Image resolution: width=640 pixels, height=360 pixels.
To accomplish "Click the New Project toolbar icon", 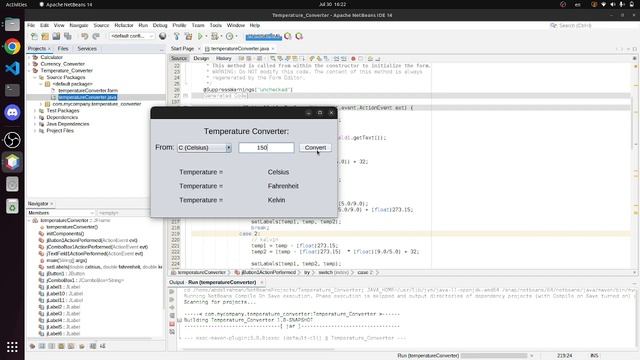I will pos(45,36).
